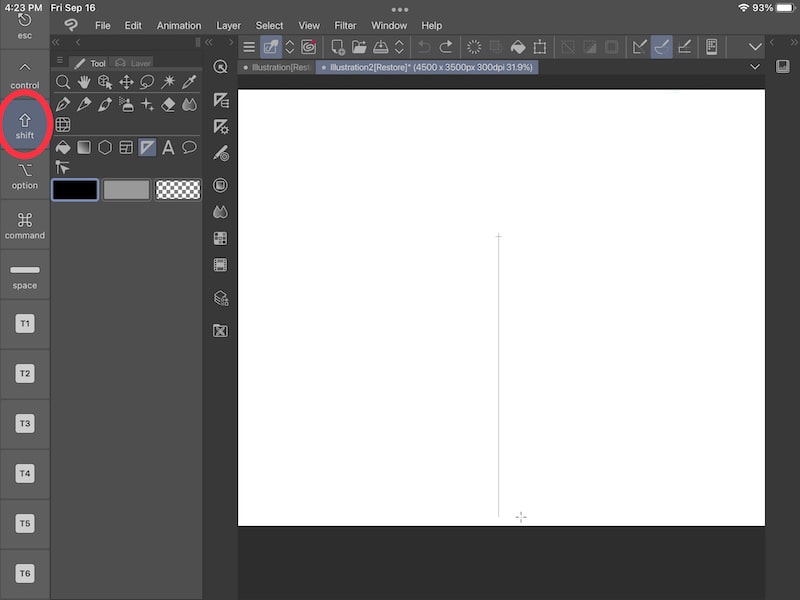Viewport: 800px width, 600px height.
Task: Select the Zoom magnifier tool
Action: (63, 82)
